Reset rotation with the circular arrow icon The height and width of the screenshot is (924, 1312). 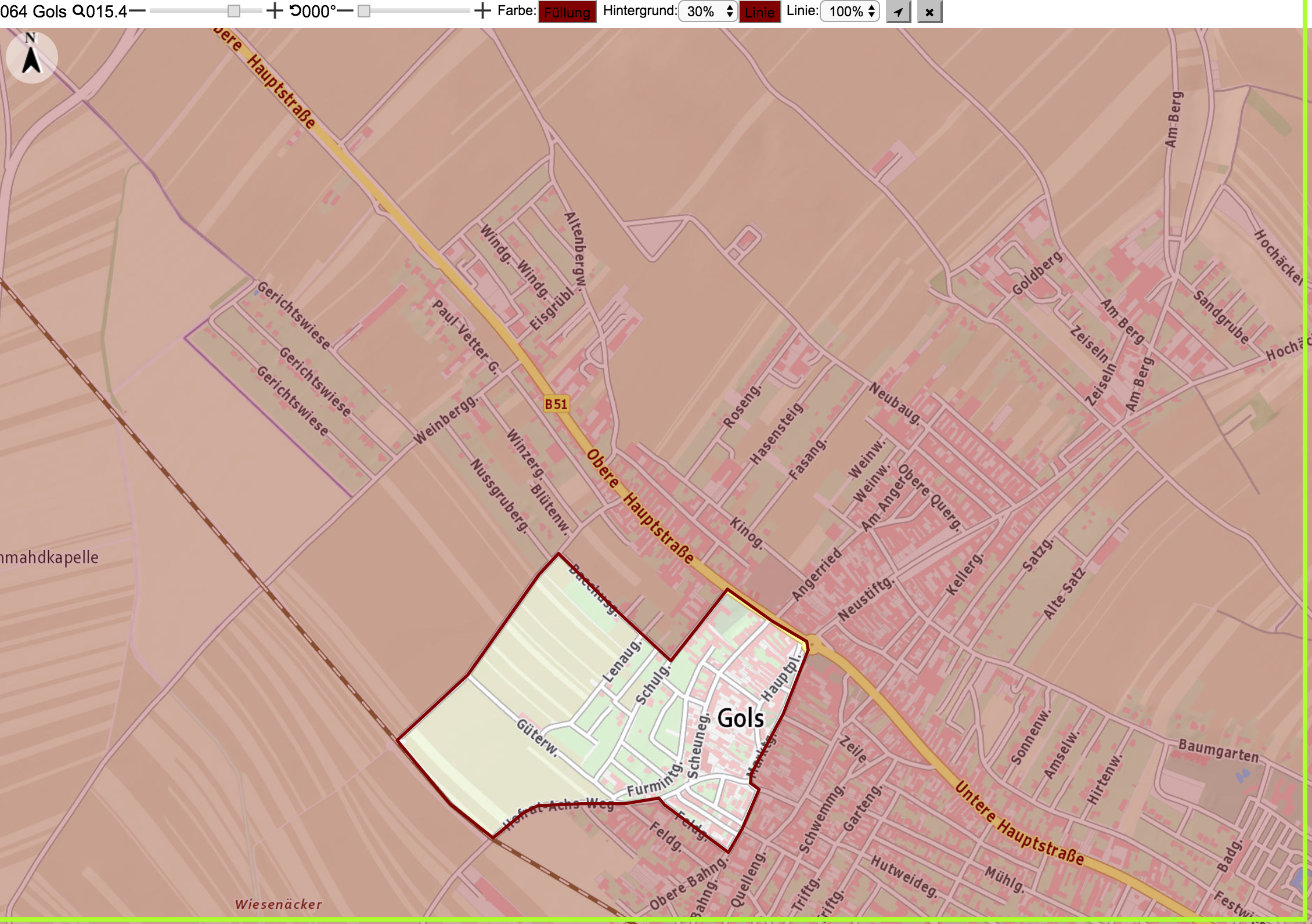[x=295, y=11]
